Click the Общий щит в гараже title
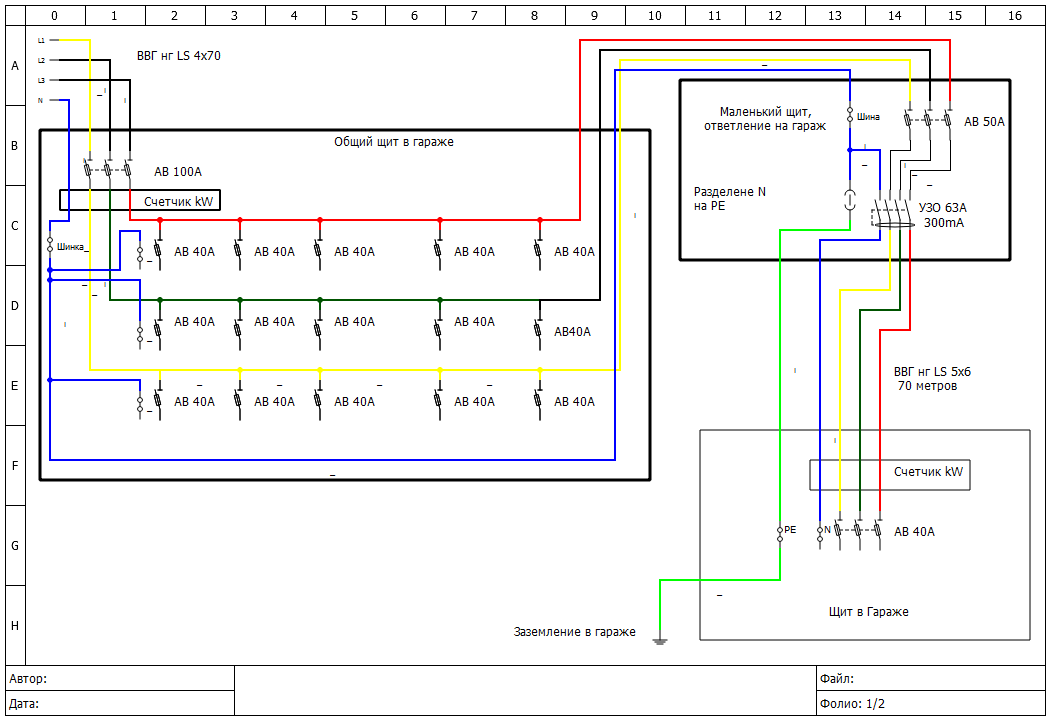 [393, 142]
